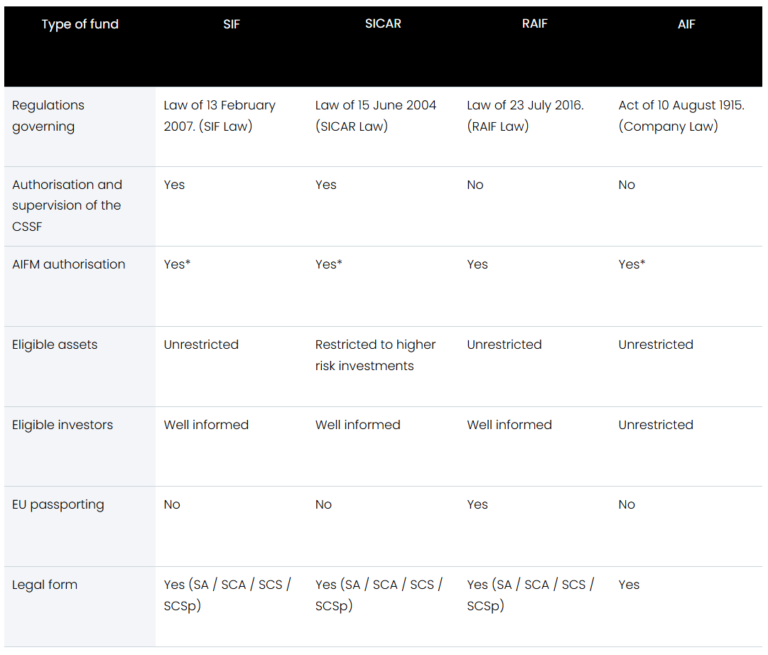The image size is (768, 655).
Task: Click the SIF column header
Action: [231, 24]
